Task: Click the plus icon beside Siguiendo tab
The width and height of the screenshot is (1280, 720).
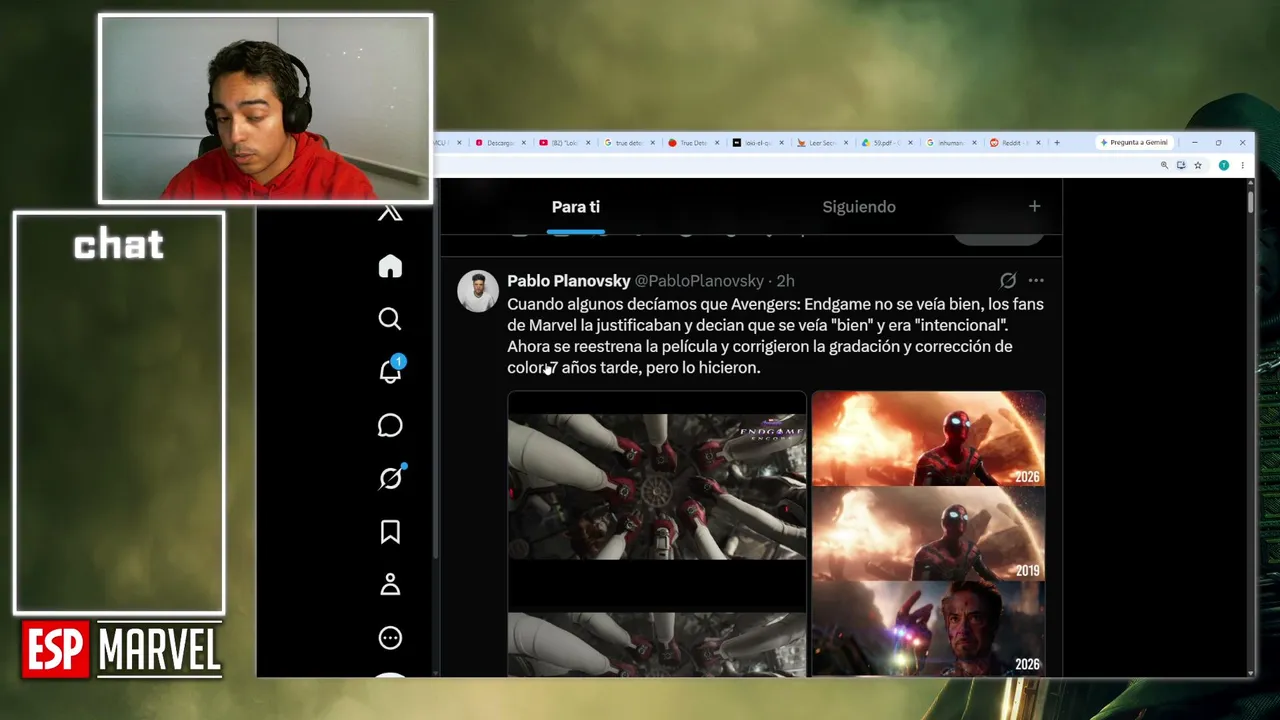Action: coord(1034,207)
